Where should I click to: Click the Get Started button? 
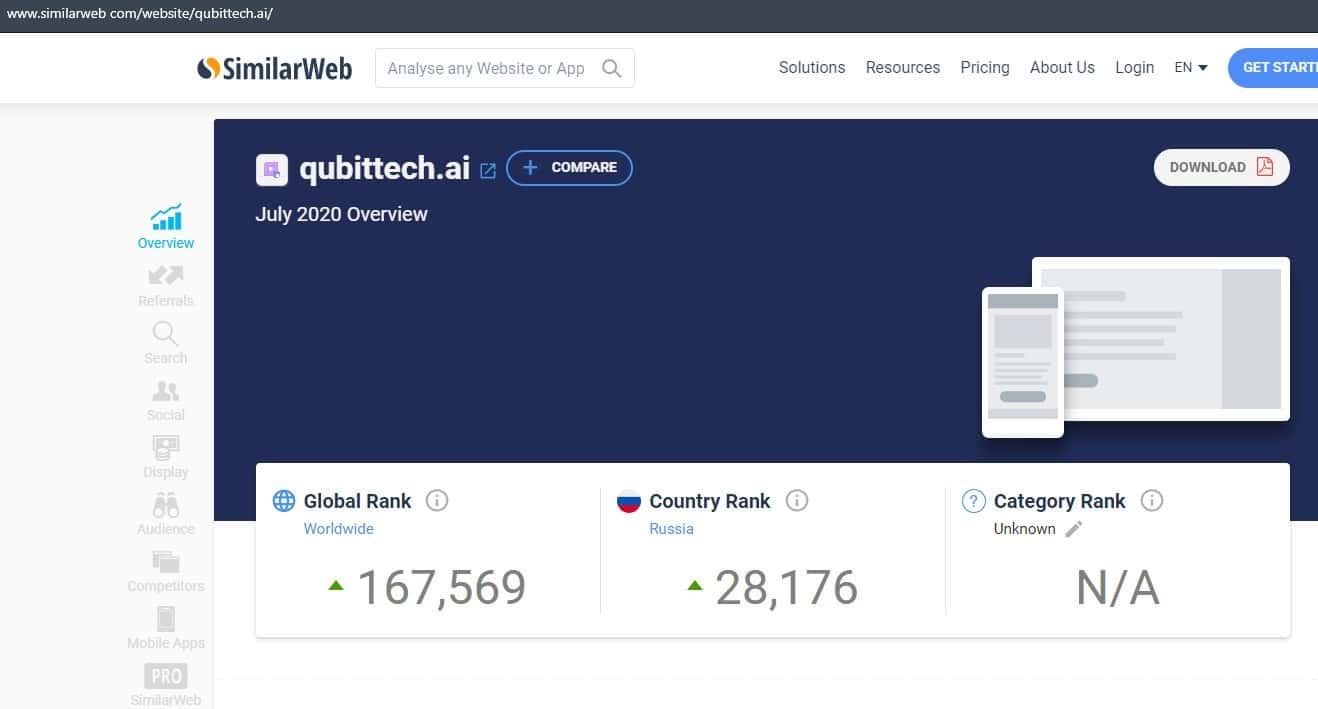[x=1273, y=68]
